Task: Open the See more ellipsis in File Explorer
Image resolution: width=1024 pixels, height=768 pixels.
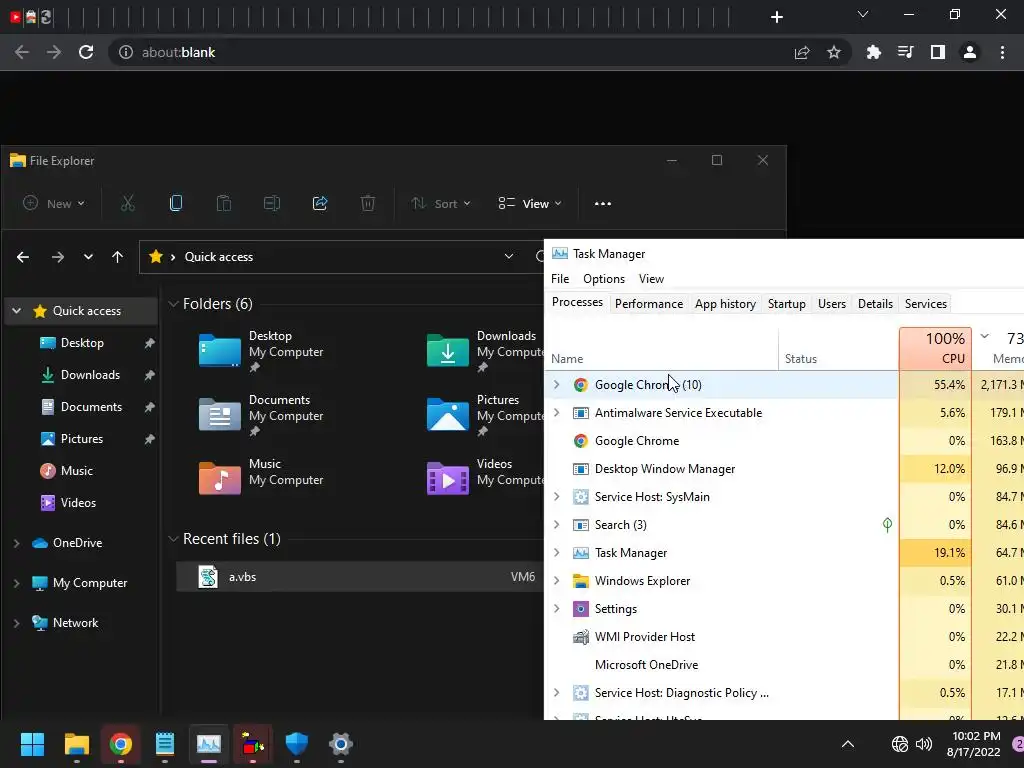Action: tap(603, 204)
